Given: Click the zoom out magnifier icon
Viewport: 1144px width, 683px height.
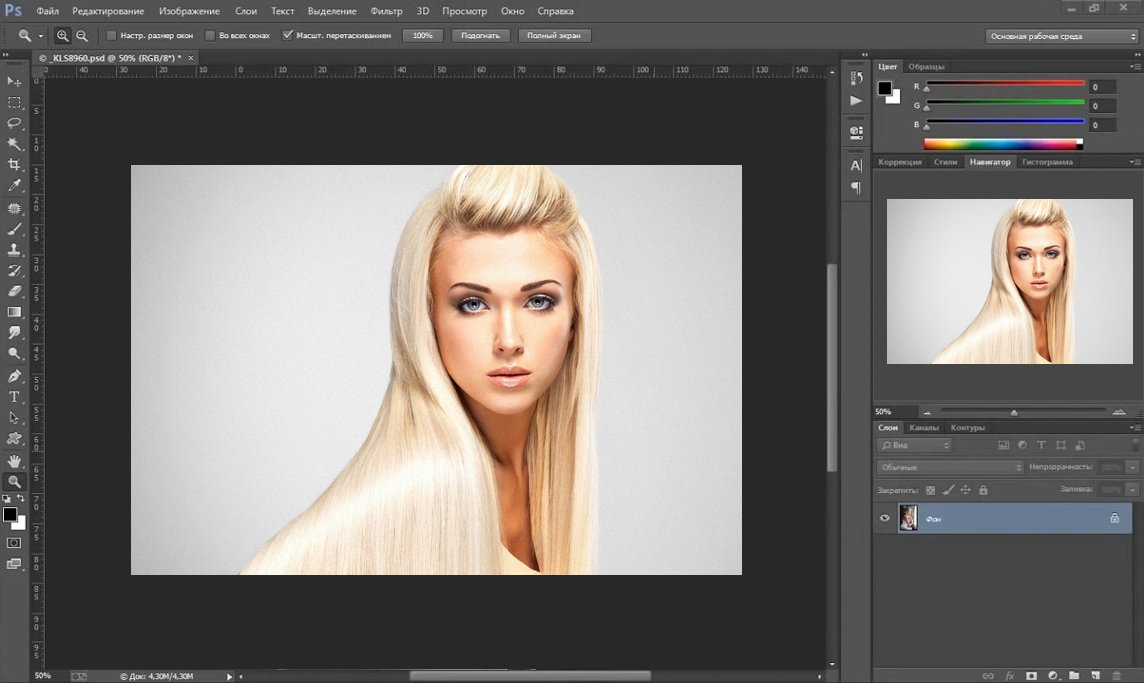Looking at the screenshot, I should (x=82, y=35).
